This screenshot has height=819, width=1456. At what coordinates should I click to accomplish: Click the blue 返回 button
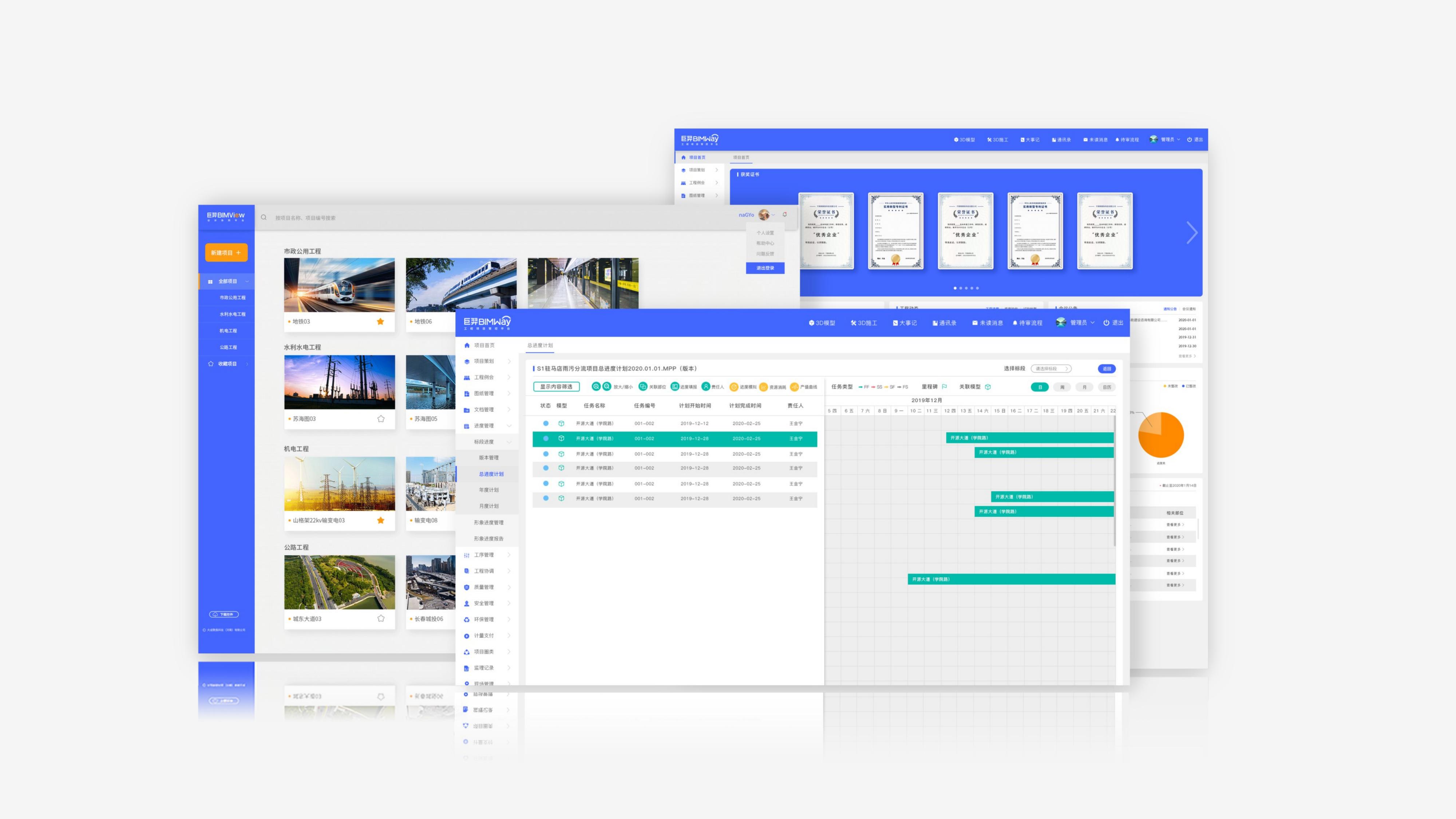point(1107,368)
